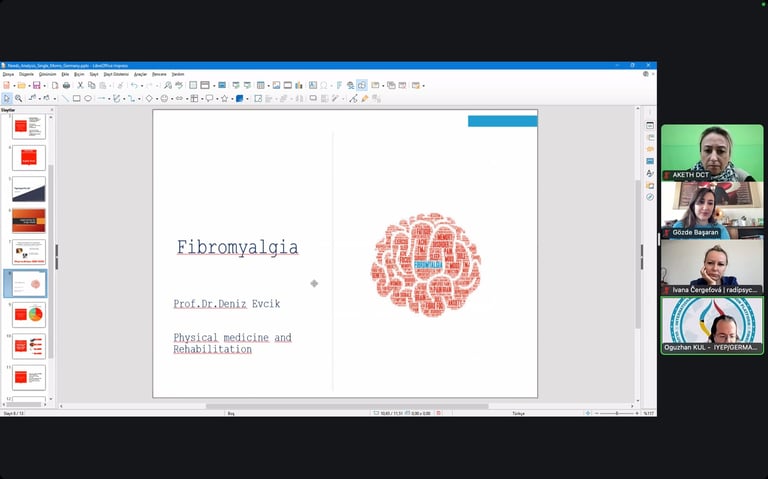The width and height of the screenshot is (768, 479).
Task: Open the Düzenle menu
Action: click(26, 74)
